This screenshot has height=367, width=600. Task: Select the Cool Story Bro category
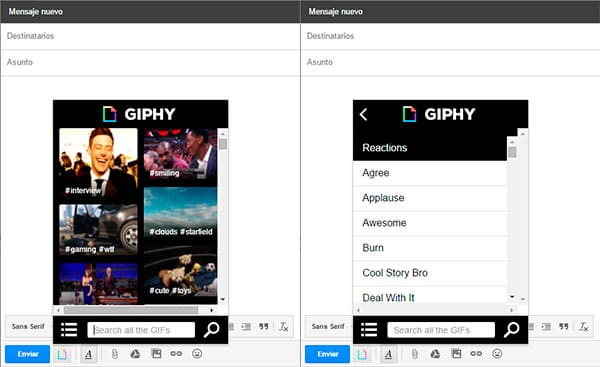click(430, 273)
